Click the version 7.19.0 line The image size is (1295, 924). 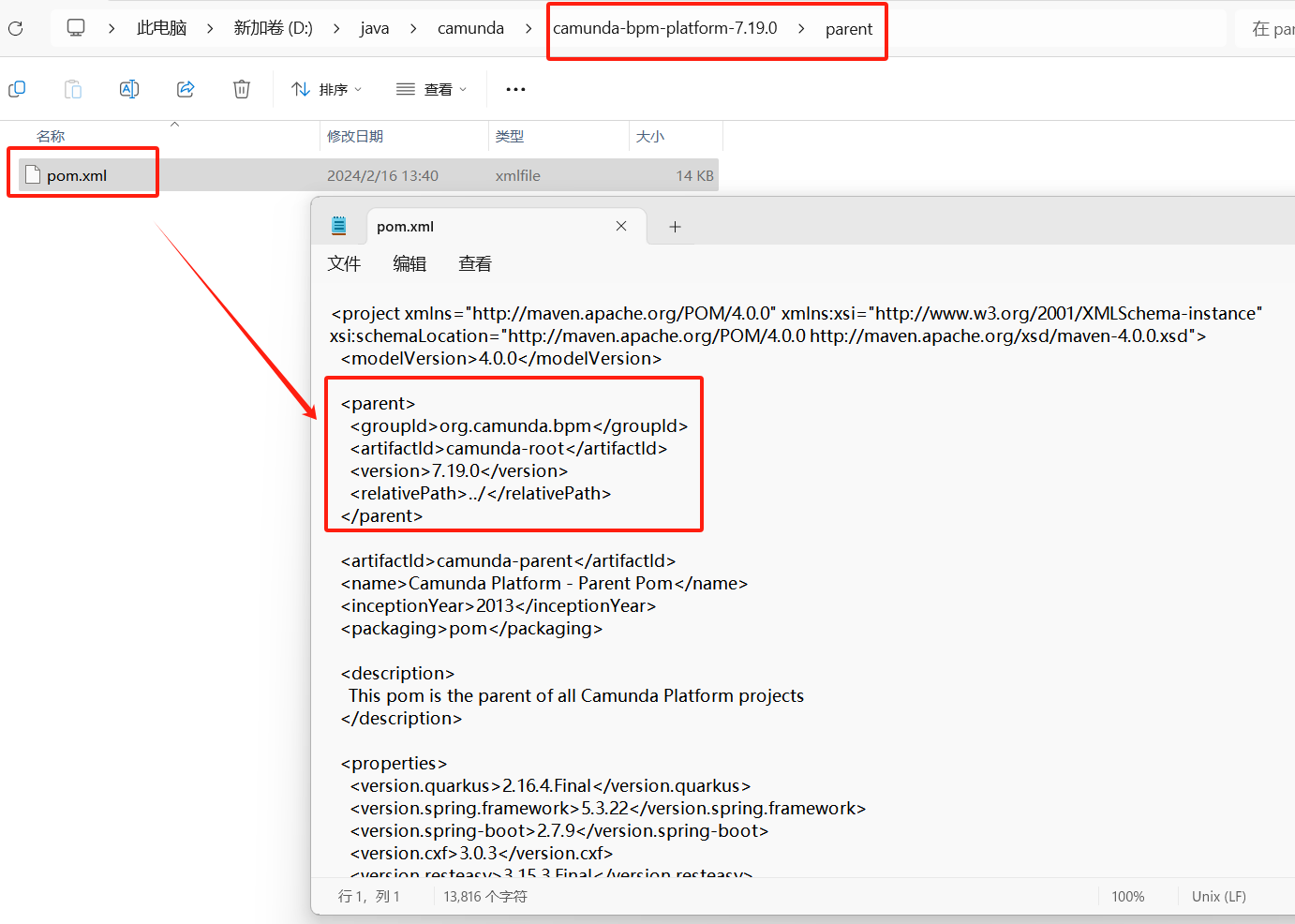[459, 470]
